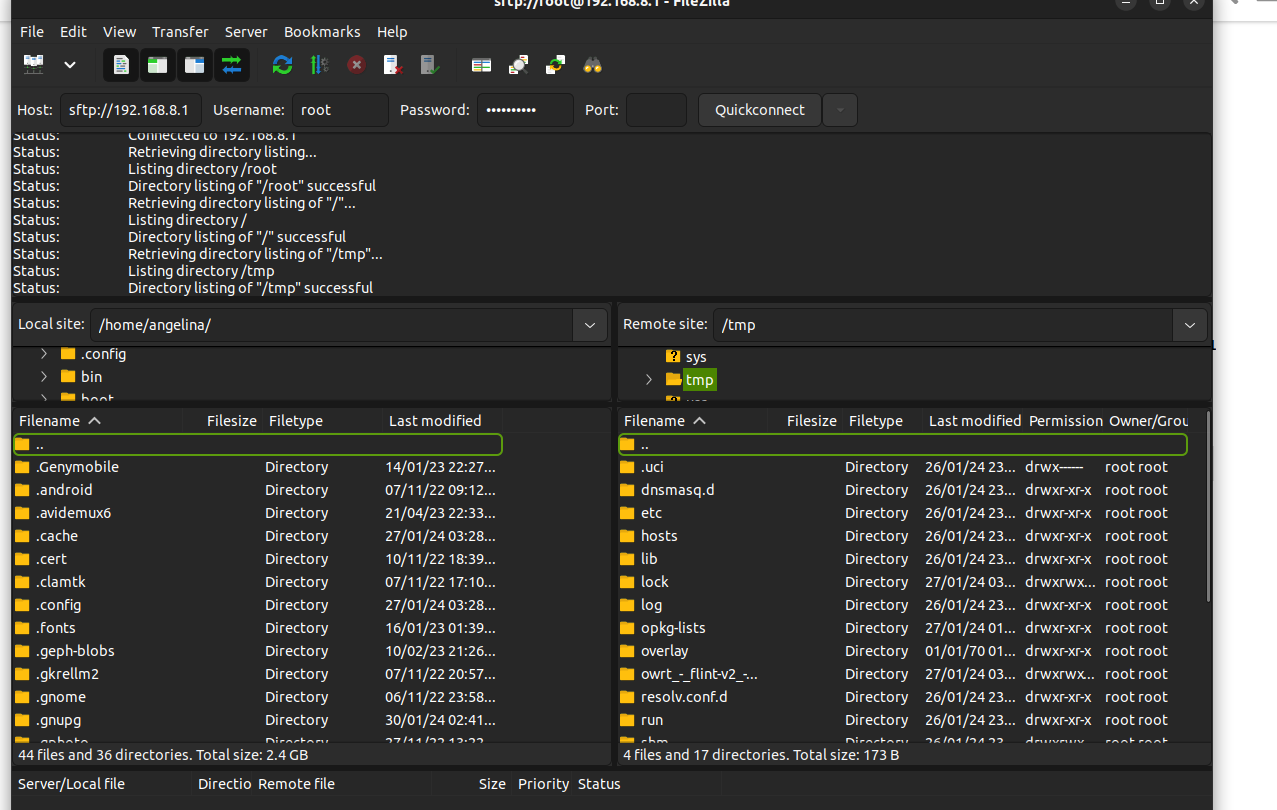Toggle the message log display
The width and height of the screenshot is (1277, 810).
[121, 65]
